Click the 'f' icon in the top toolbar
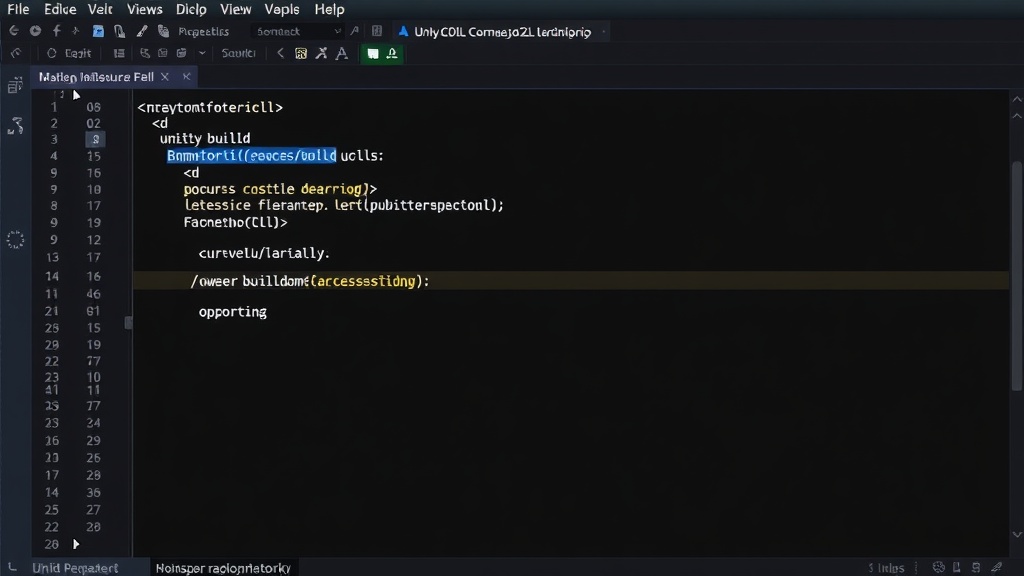This screenshot has height=576, width=1024. pyautogui.click(x=57, y=31)
